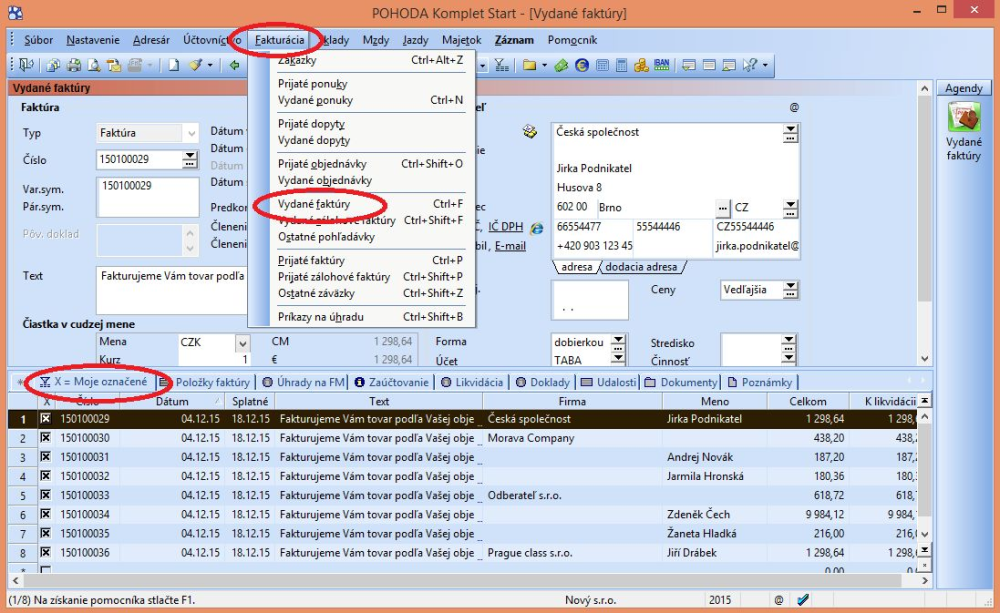
Task: Click the yellow icon left of Česká společnost
Action: (529, 131)
